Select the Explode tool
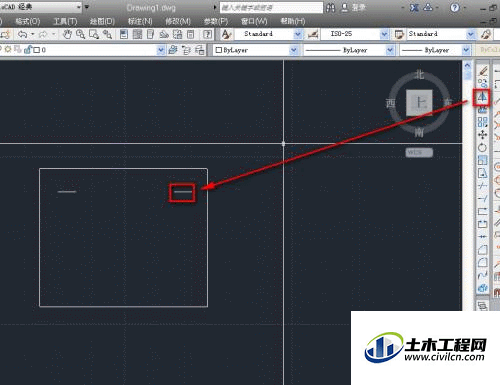The width and height of the screenshot is (500, 385). click(x=482, y=288)
